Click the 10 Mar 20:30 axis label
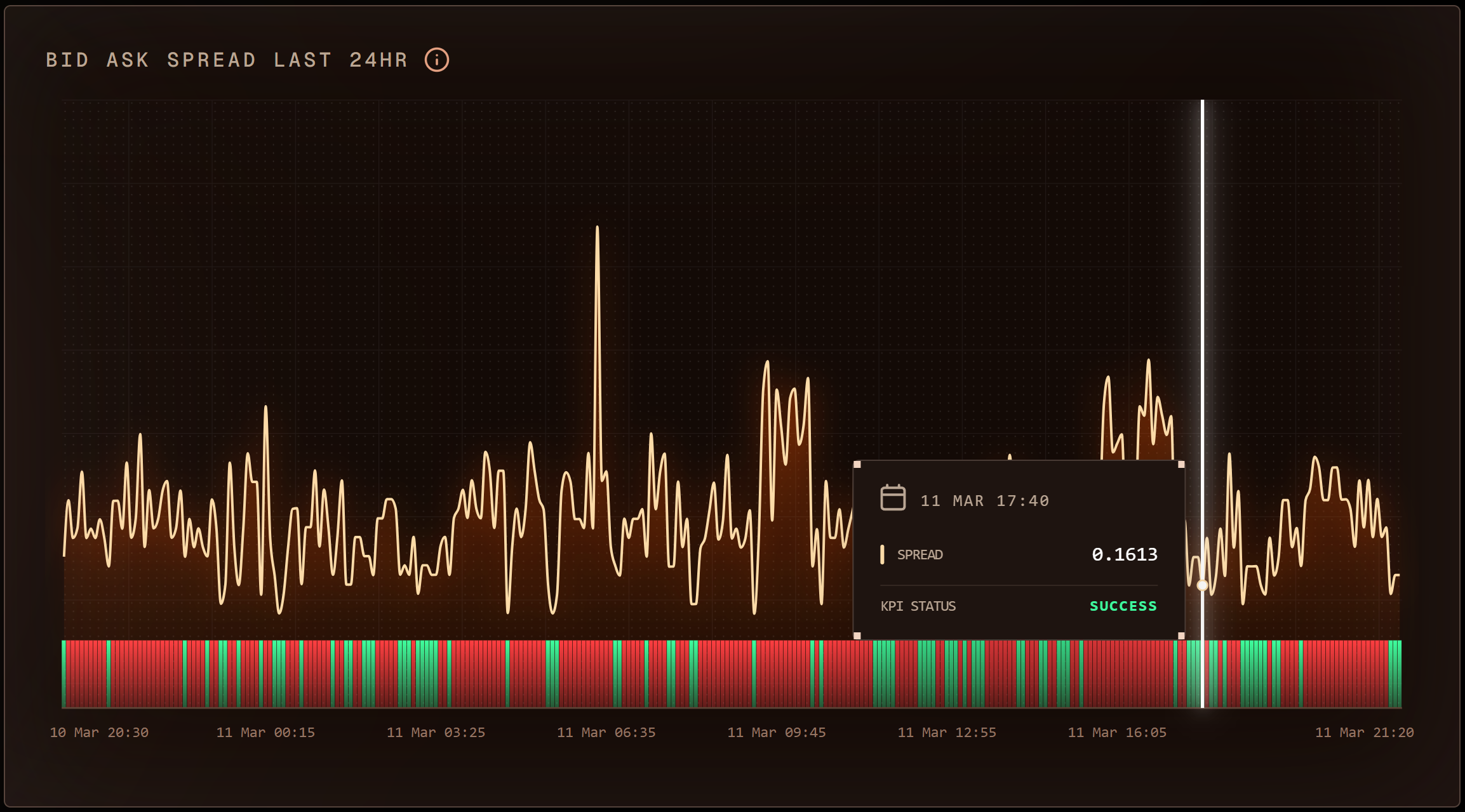The image size is (1465, 812). click(x=99, y=733)
